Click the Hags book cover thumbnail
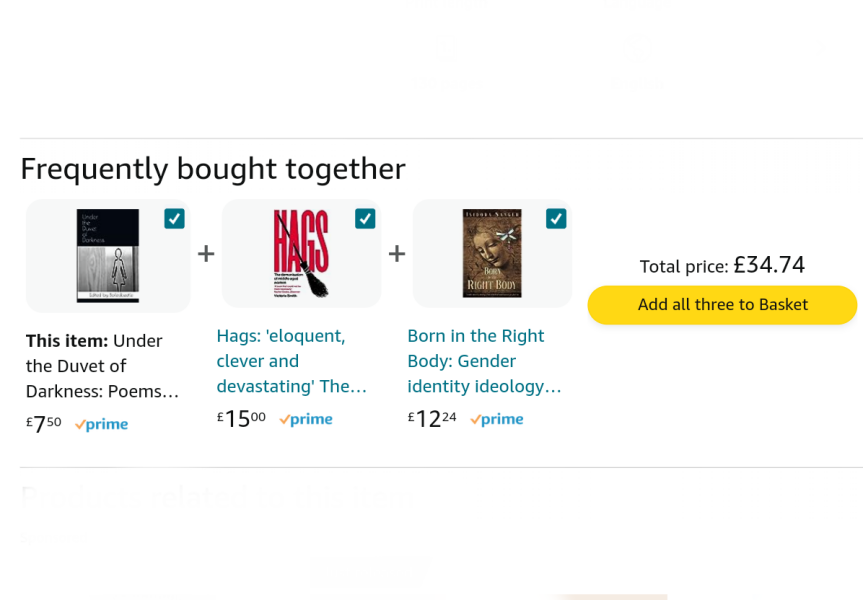This screenshot has width=863, height=600. pyautogui.click(x=301, y=253)
